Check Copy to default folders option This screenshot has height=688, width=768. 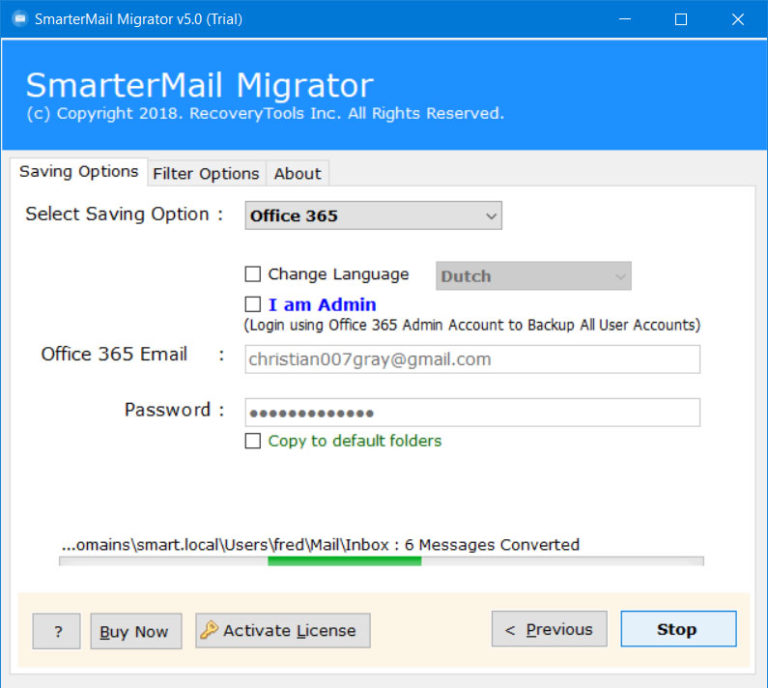253,441
